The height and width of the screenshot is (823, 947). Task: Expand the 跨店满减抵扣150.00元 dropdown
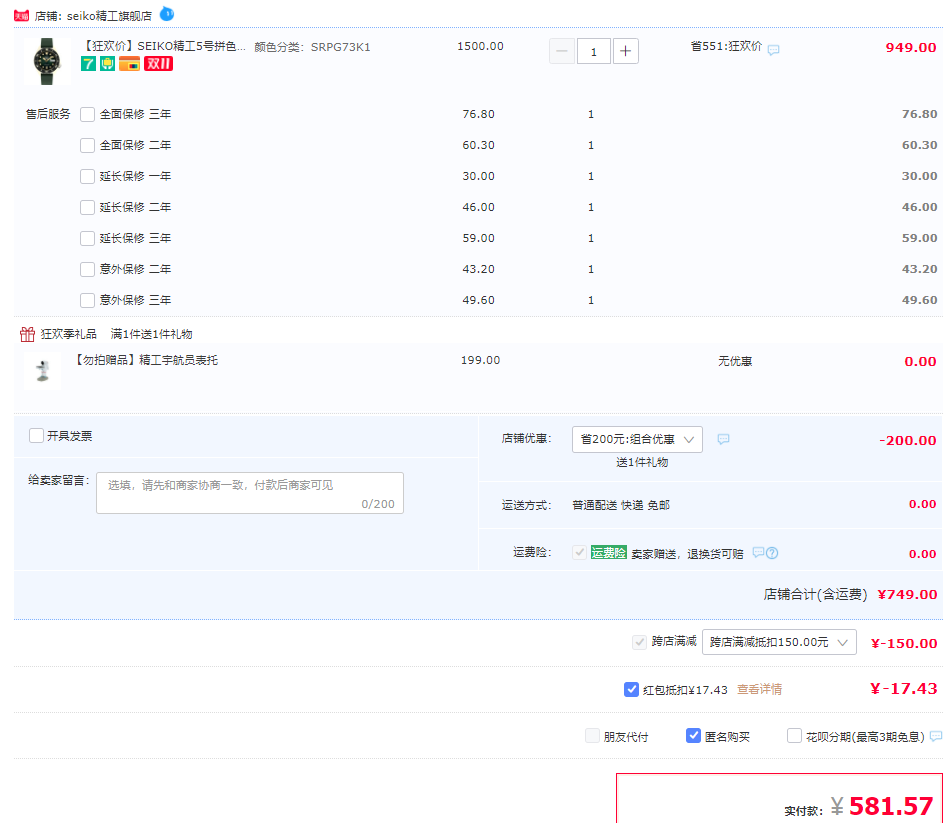[779, 642]
